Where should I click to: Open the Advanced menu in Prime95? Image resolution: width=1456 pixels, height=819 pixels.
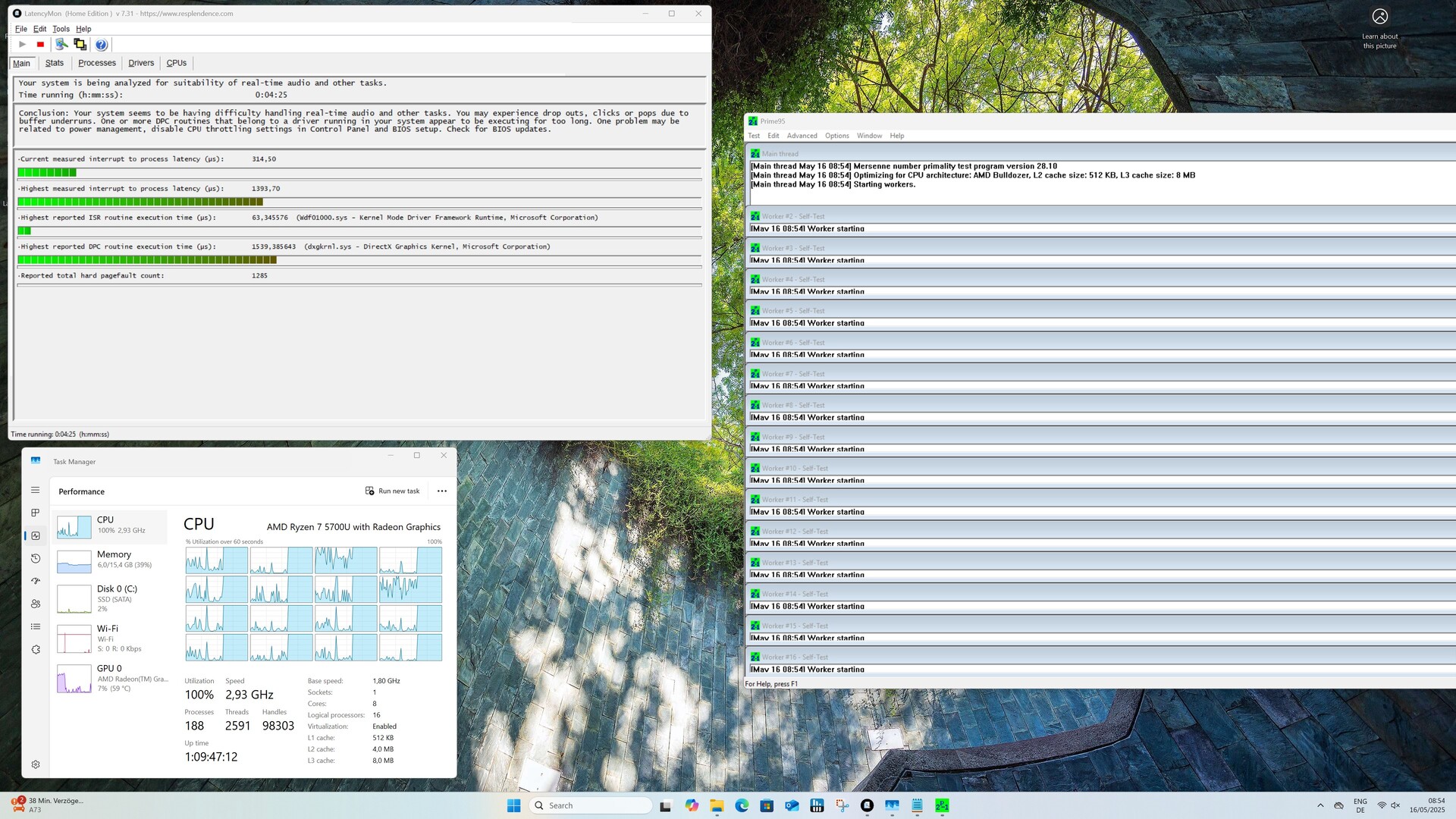tap(802, 136)
